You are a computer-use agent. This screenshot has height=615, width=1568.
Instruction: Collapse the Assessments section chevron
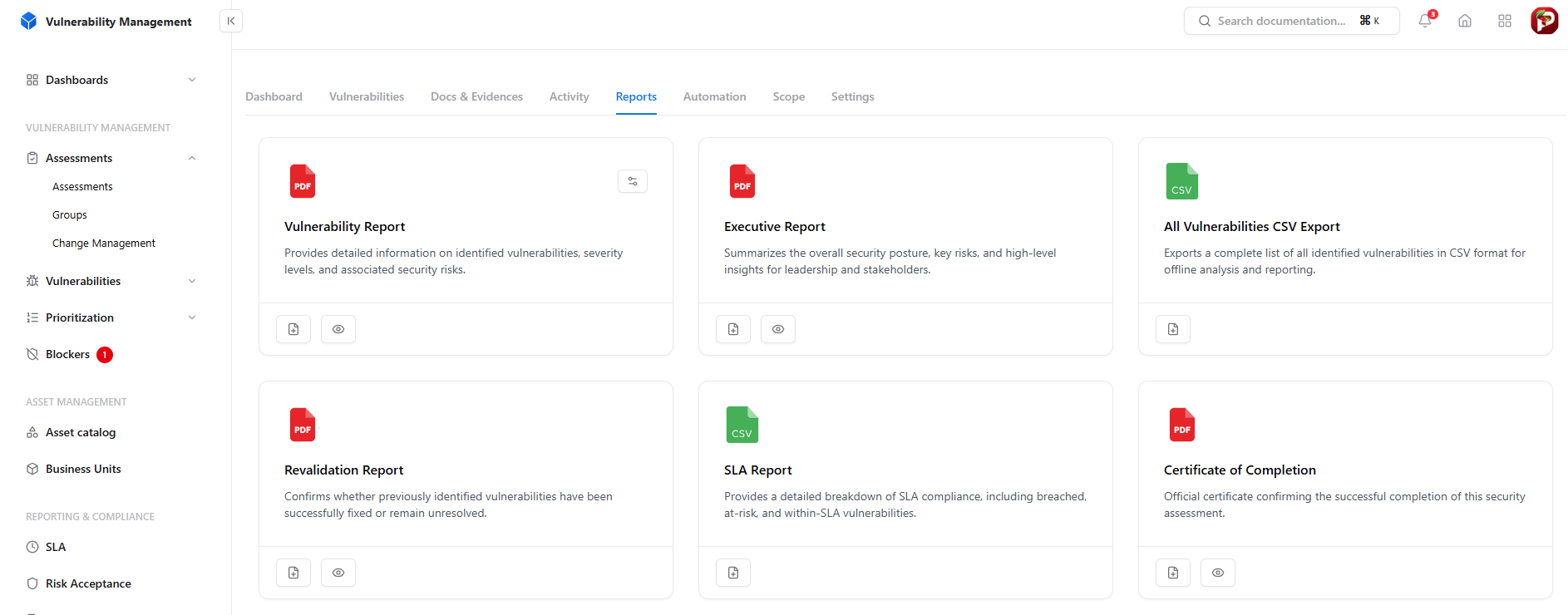pyautogui.click(x=192, y=158)
